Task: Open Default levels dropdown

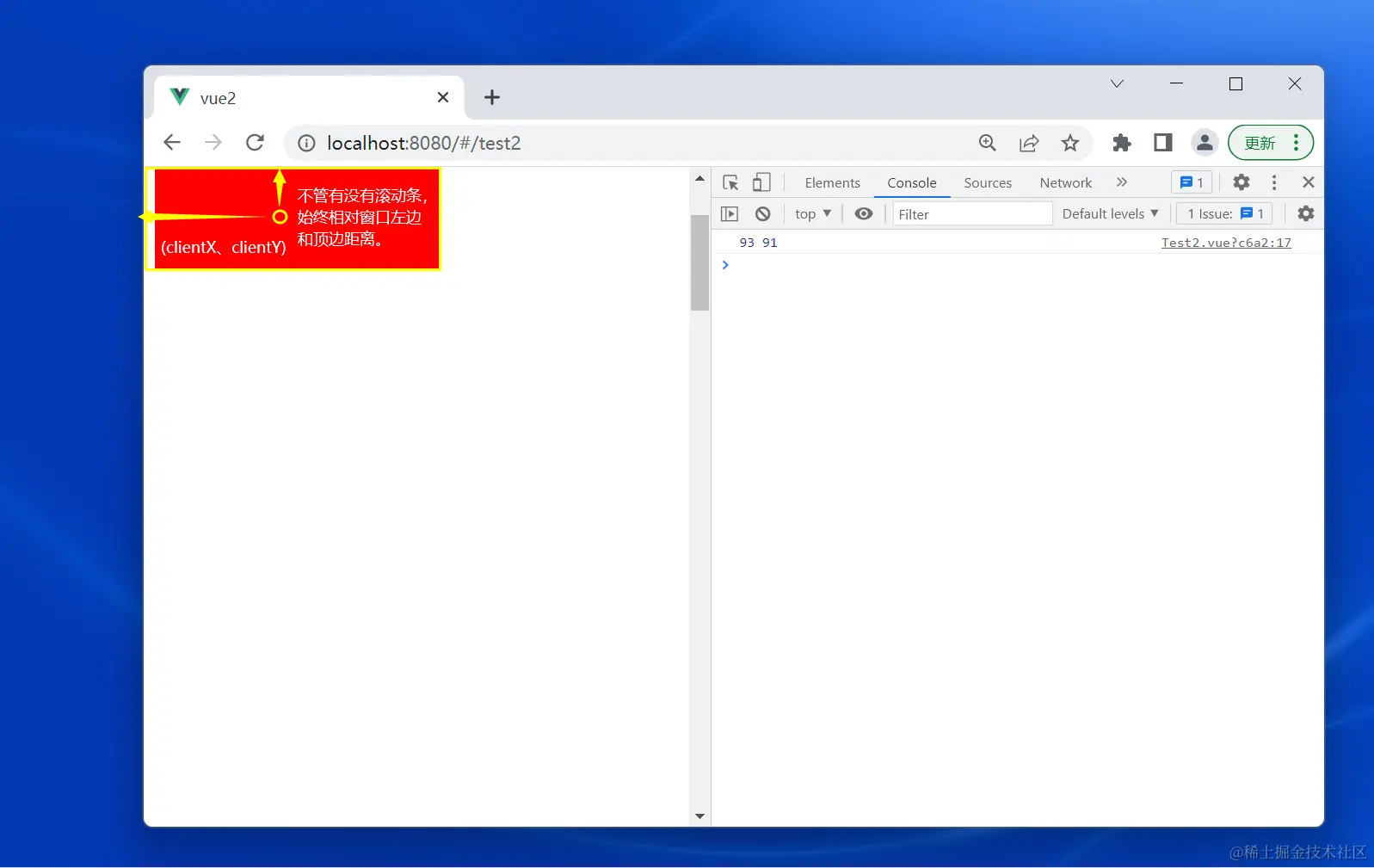Action: tap(1110, 213)
